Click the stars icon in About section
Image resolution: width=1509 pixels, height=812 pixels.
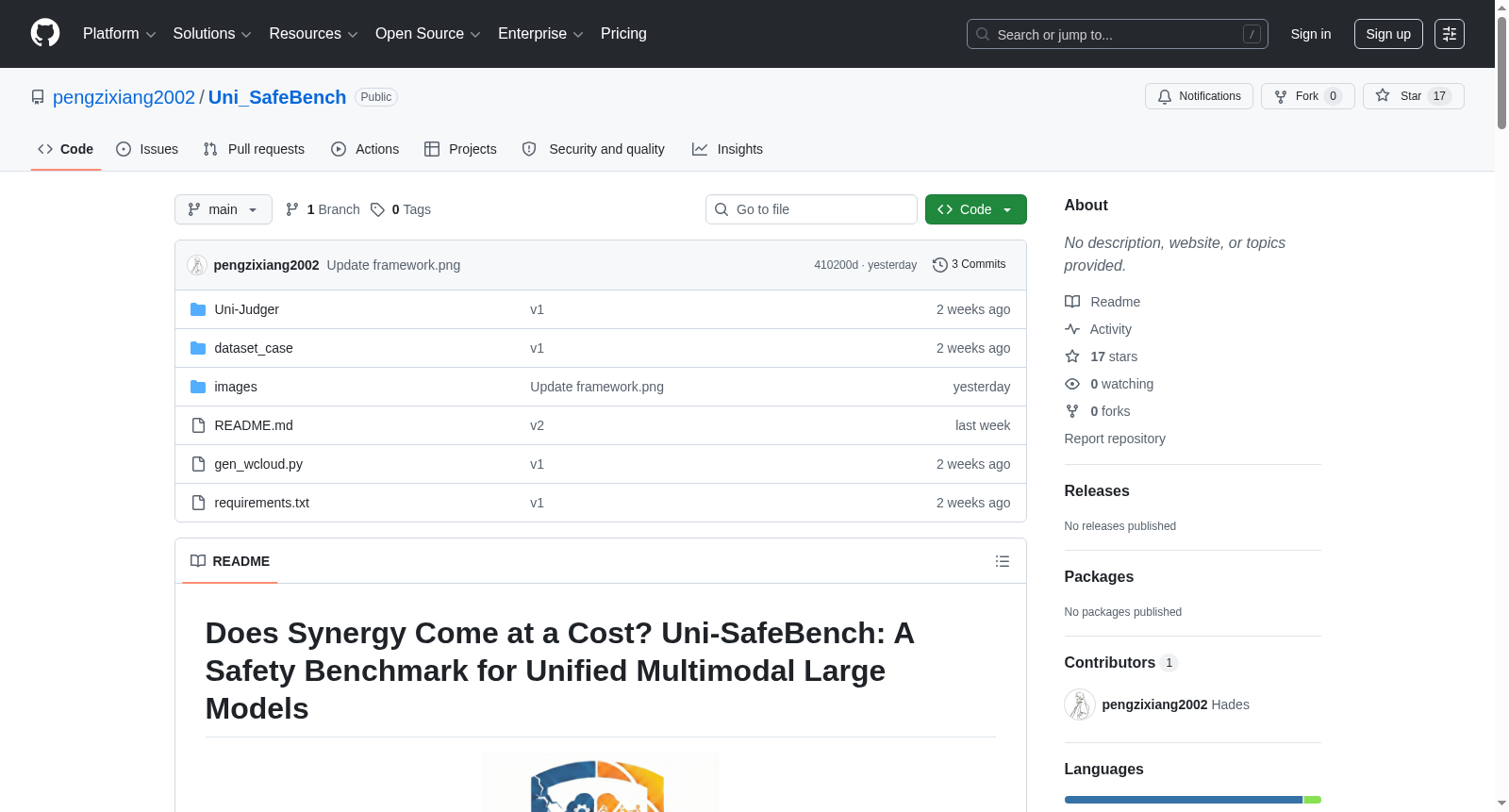1072,356
